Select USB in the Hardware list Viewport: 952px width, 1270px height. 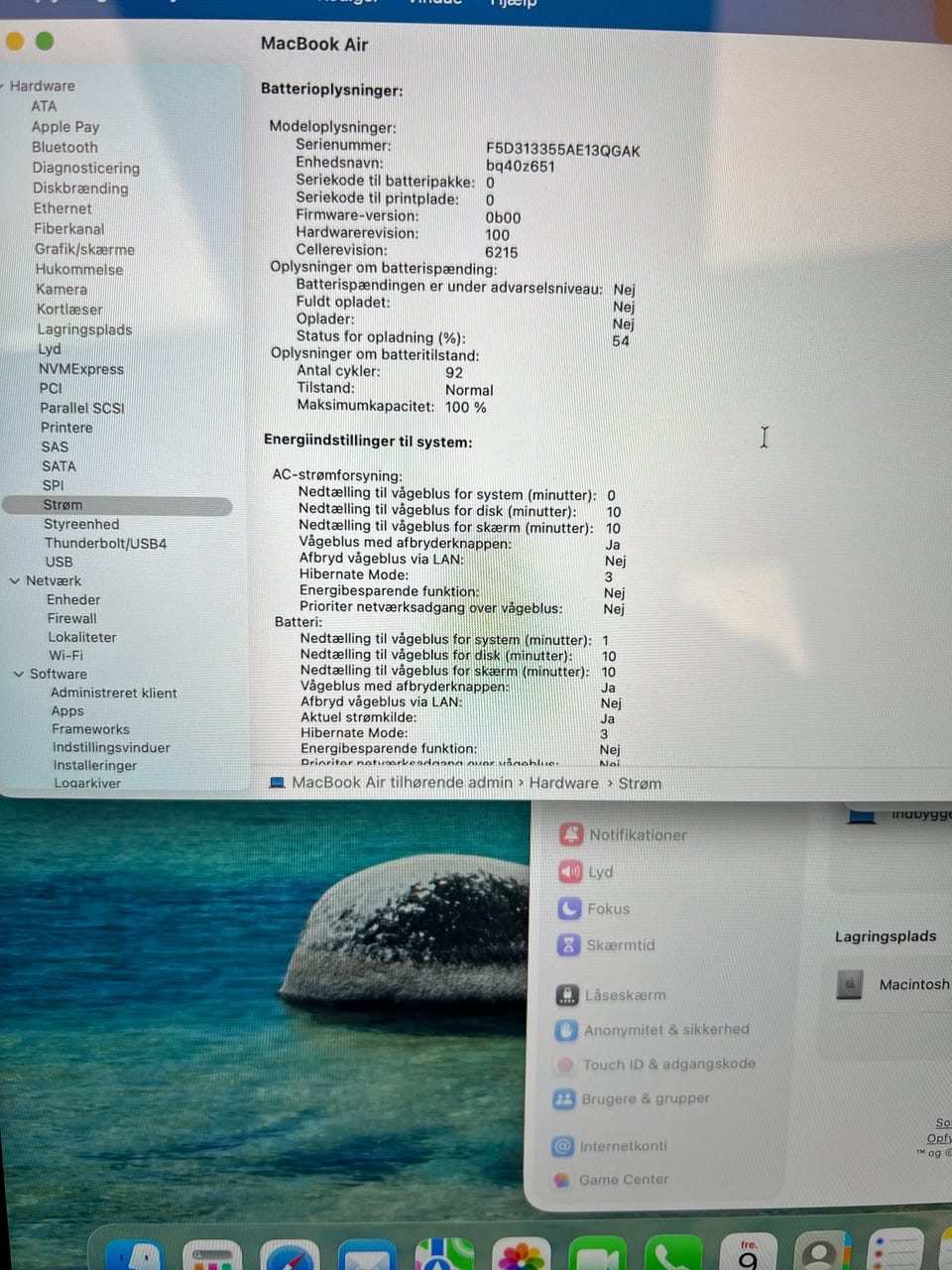point(59,562)
